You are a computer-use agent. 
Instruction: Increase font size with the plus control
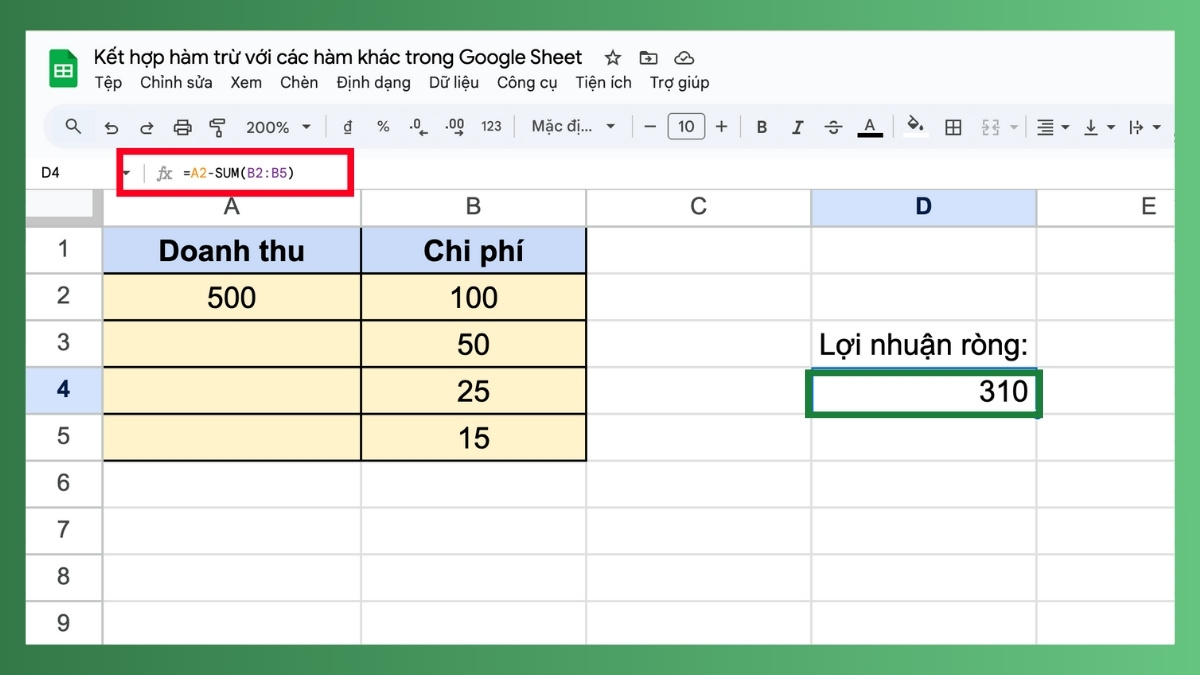[721, 127]
